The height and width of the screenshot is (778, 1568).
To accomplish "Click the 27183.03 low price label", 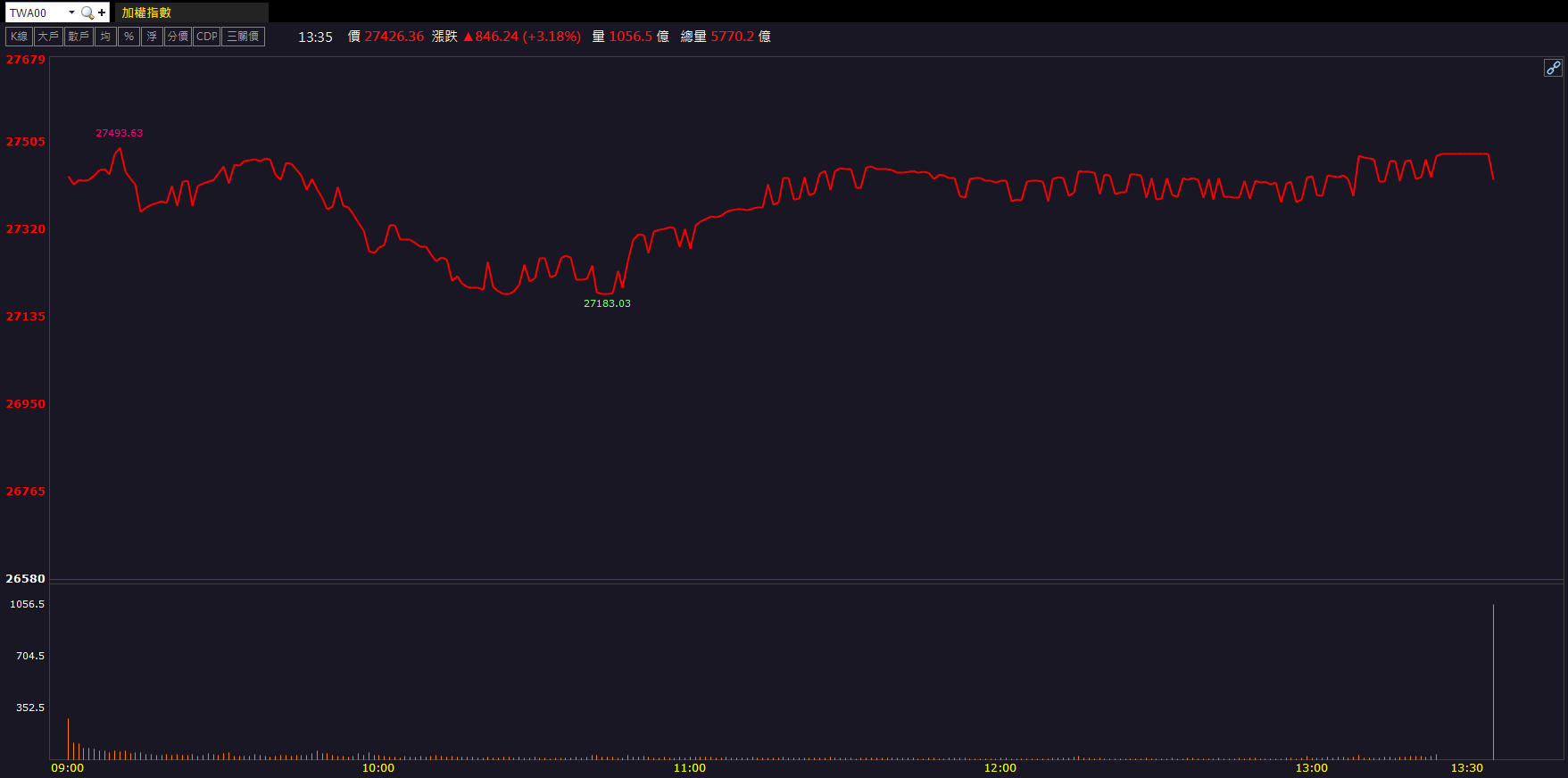I will click(607, 303).
